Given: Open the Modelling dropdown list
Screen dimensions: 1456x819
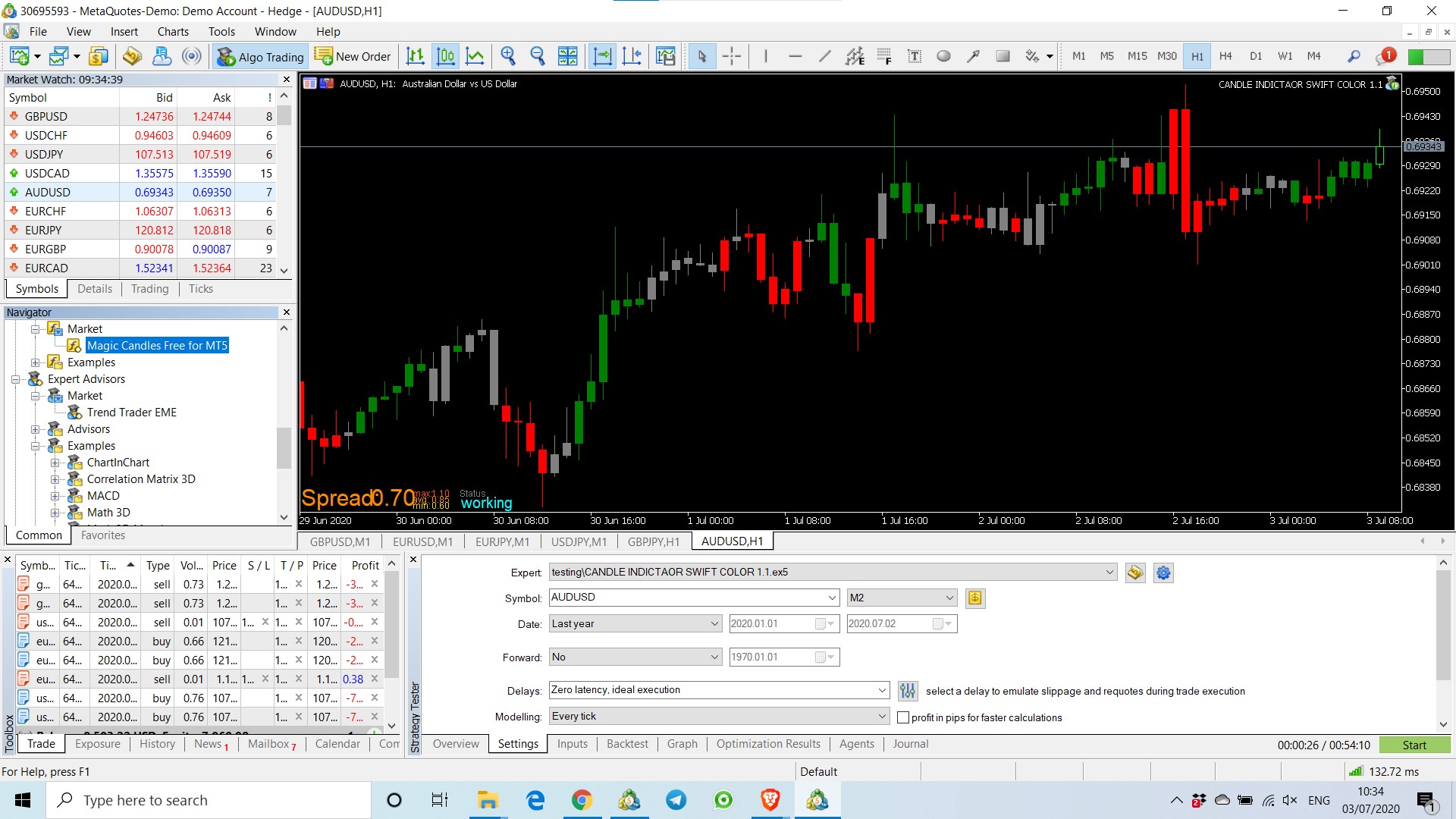Looking at the screenshot, I should [x=719, y=717].
